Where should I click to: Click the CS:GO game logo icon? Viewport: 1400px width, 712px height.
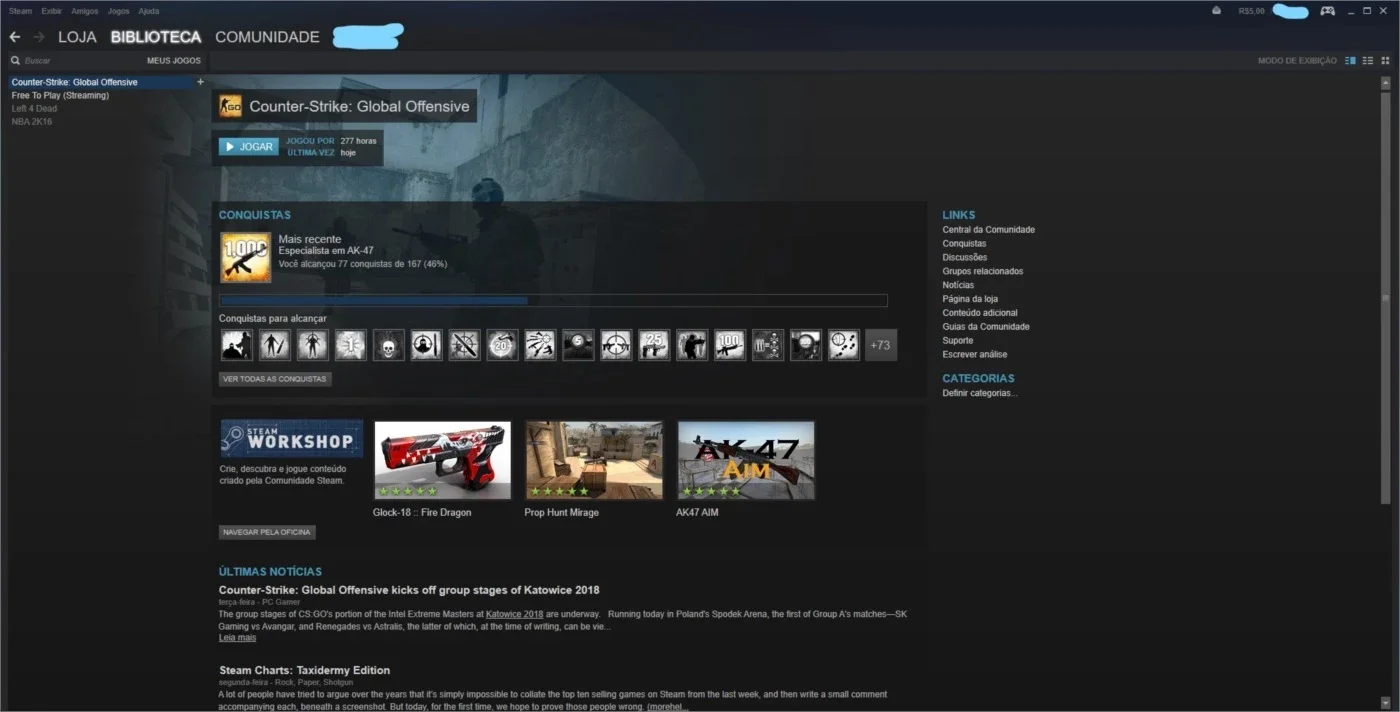pos(230,107)
